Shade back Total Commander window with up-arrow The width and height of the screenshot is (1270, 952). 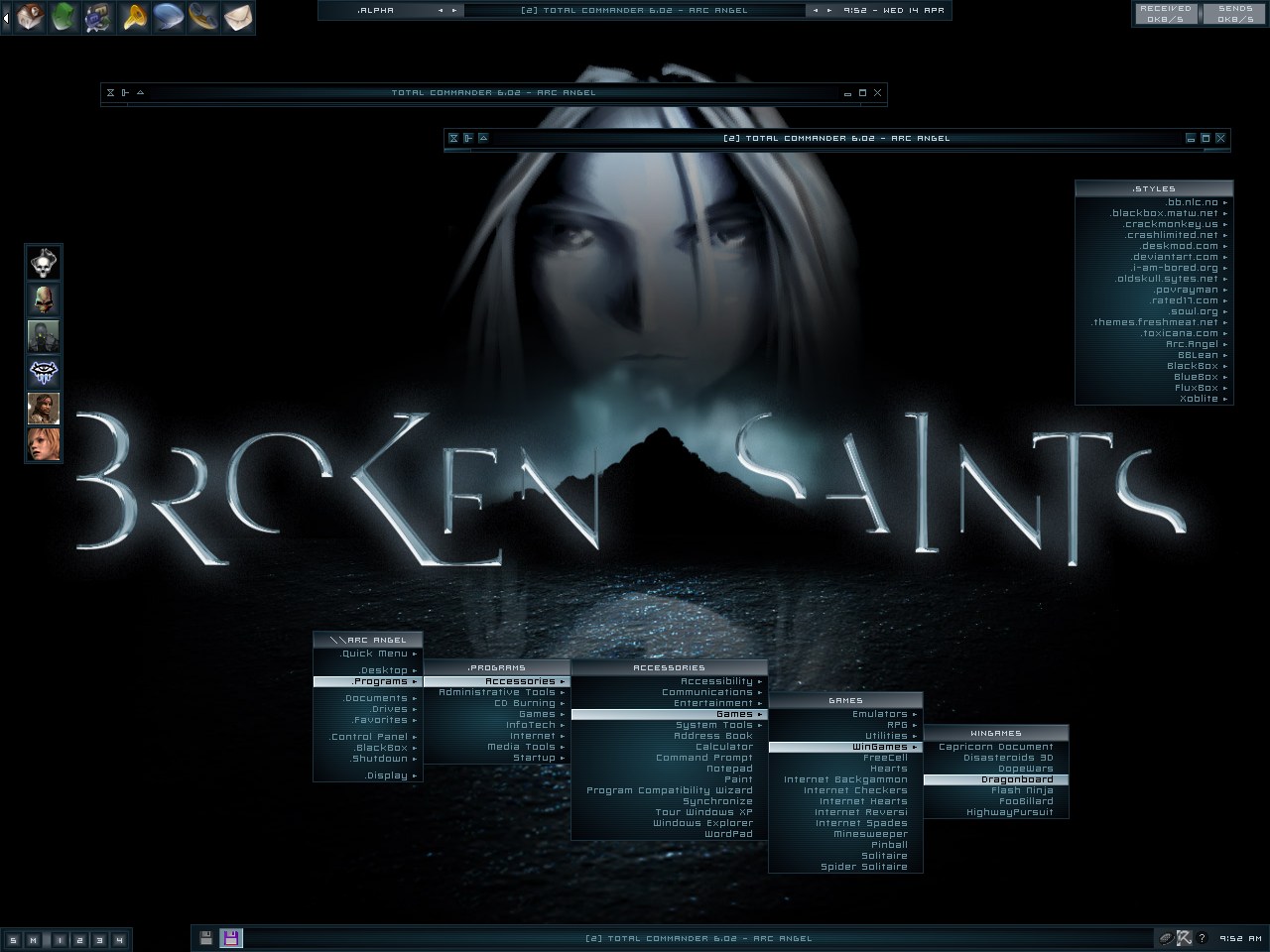[140, 93]
